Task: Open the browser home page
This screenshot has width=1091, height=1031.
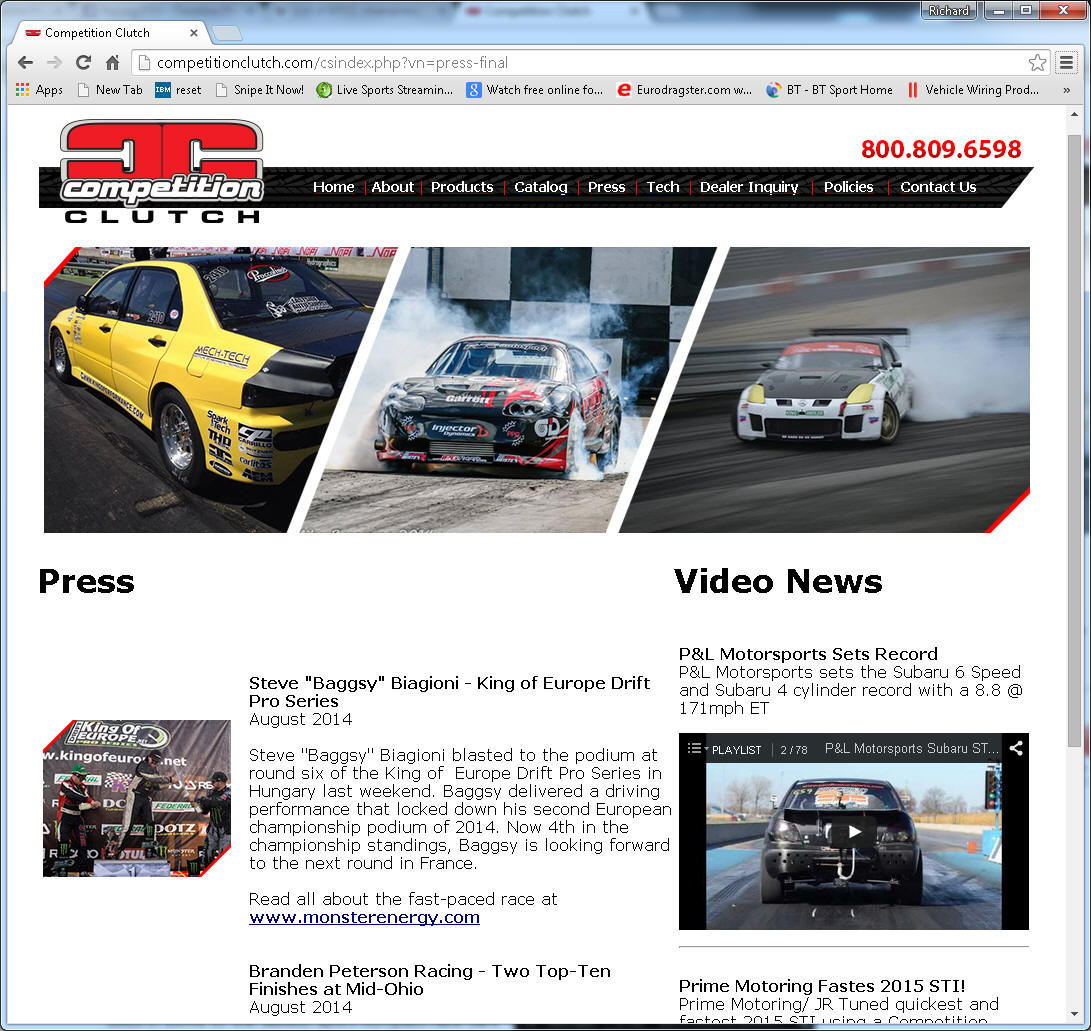Action: pyautogui.click(x=112, y=63)
